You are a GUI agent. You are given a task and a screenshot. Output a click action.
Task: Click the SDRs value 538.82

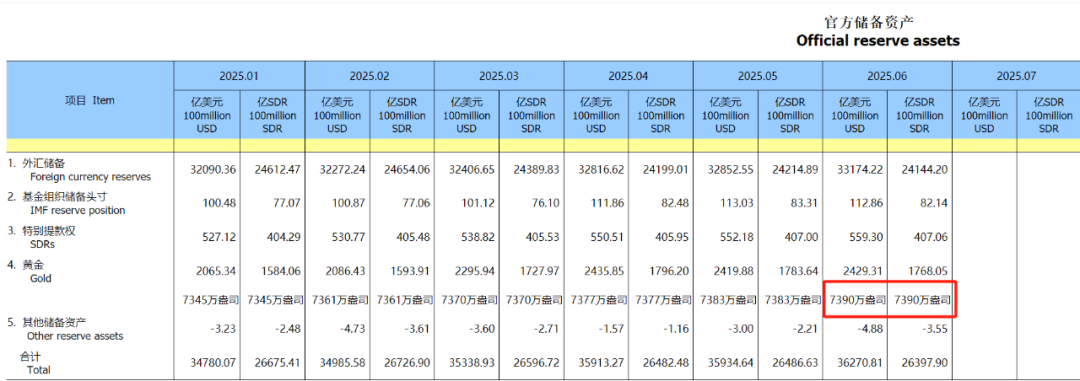coord(479,236)
